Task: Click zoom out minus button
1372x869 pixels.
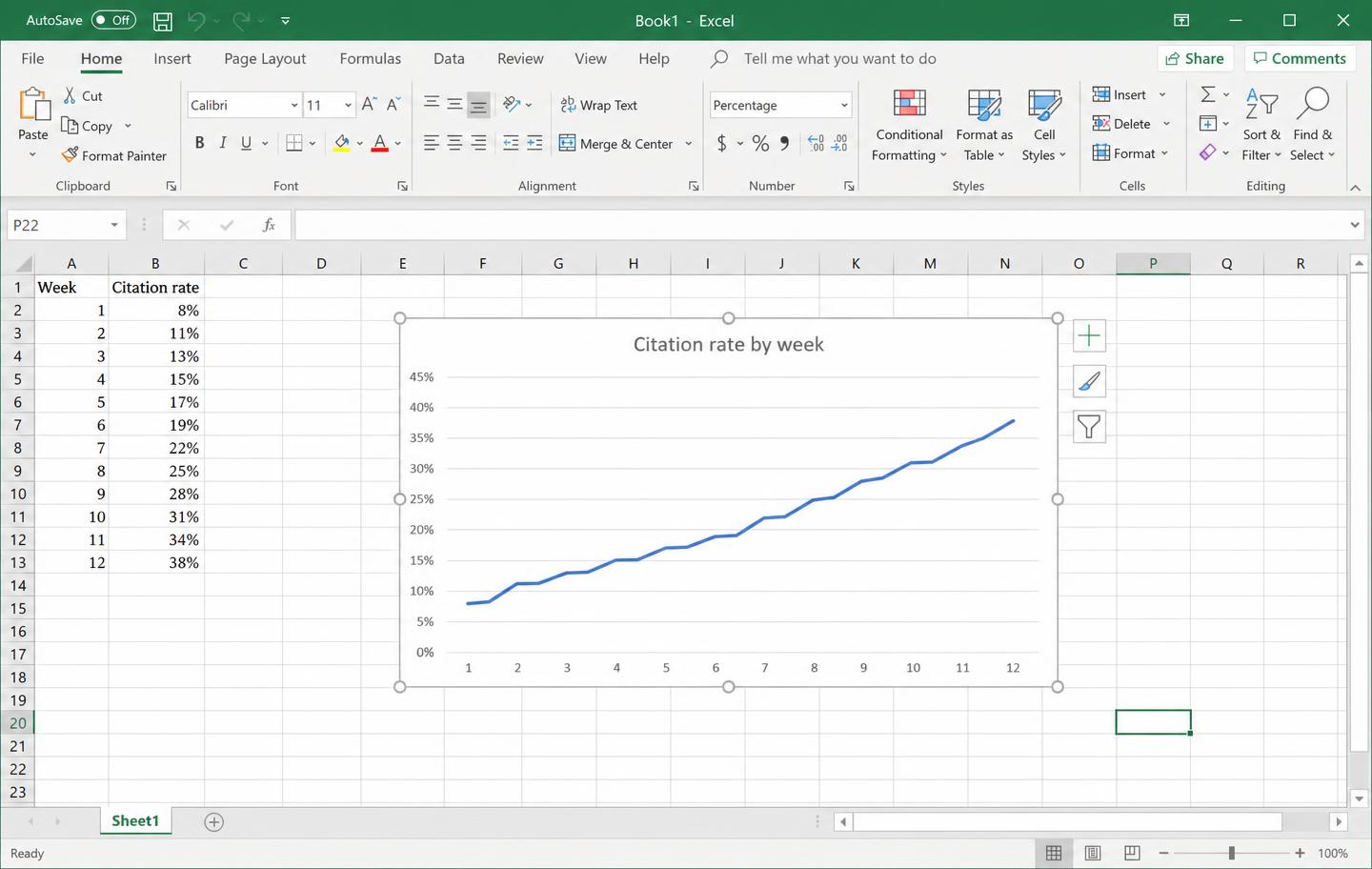Action: point(1163,853)
